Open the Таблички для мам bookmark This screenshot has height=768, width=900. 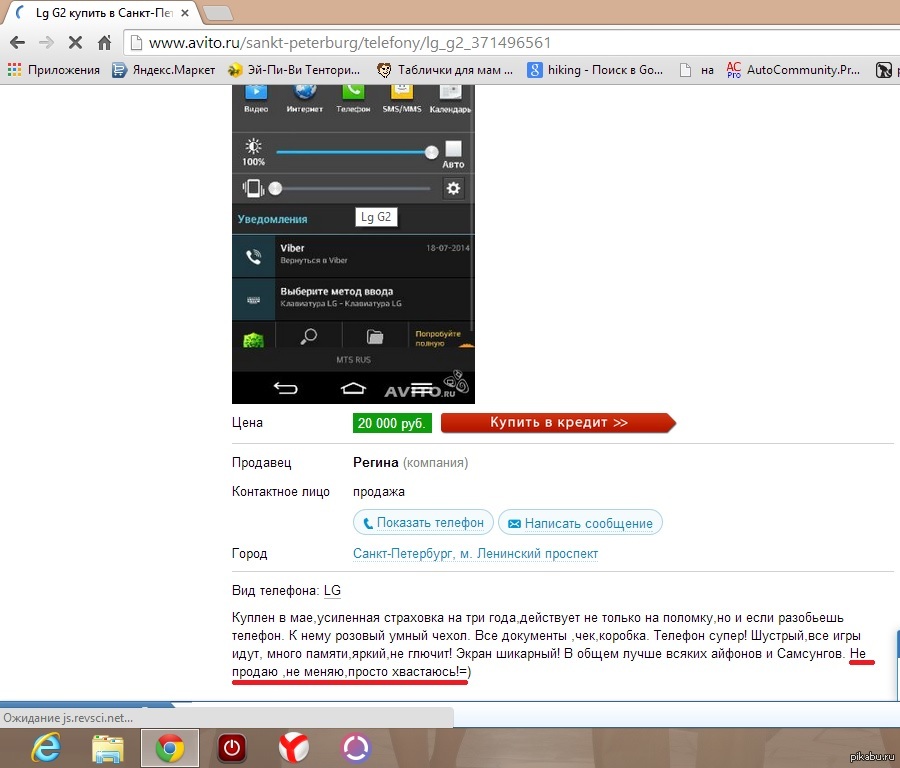point(445,70)
